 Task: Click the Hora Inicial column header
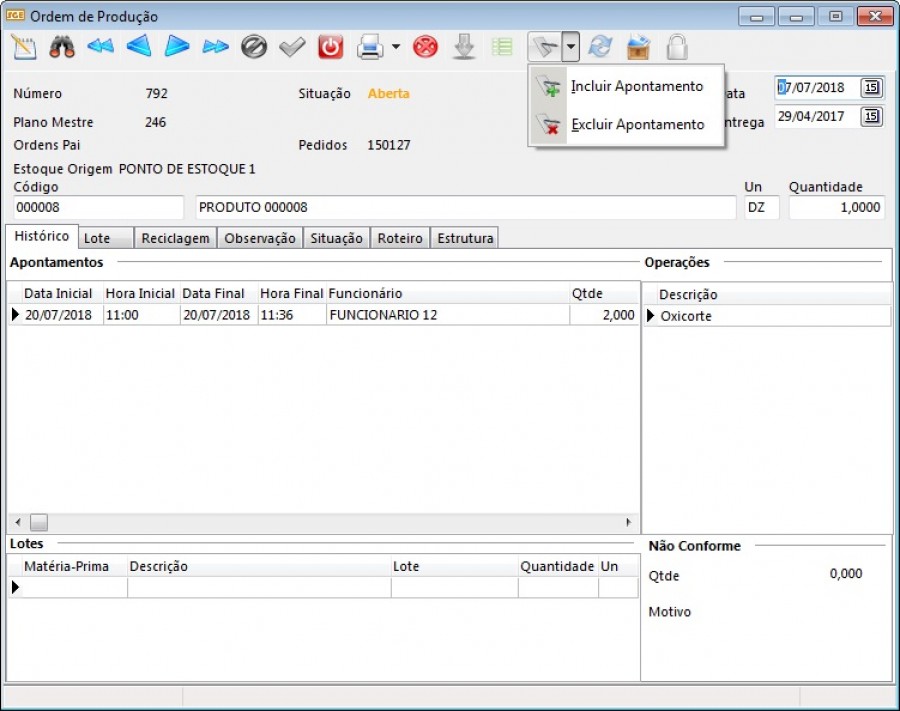point(140,294)
